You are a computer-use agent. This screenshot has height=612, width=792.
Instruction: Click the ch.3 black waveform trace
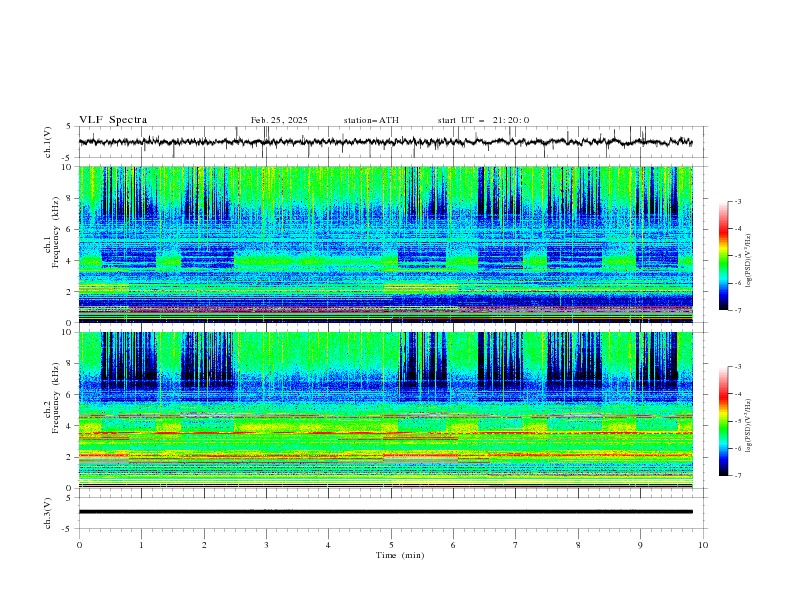point(385,512)
